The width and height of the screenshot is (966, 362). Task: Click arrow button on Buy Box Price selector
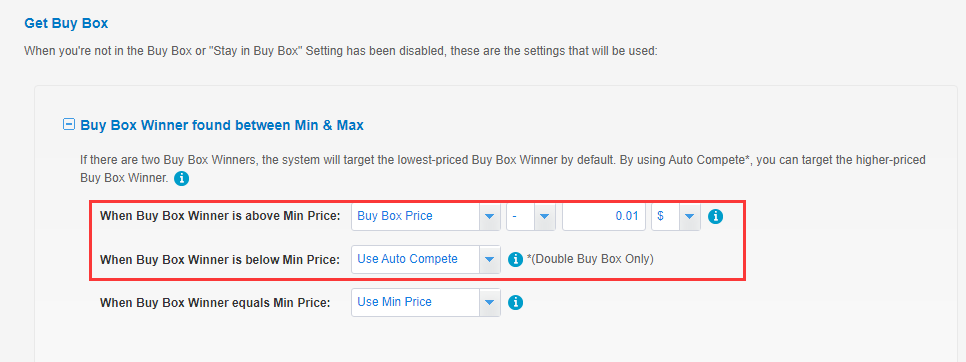(490, 217)
